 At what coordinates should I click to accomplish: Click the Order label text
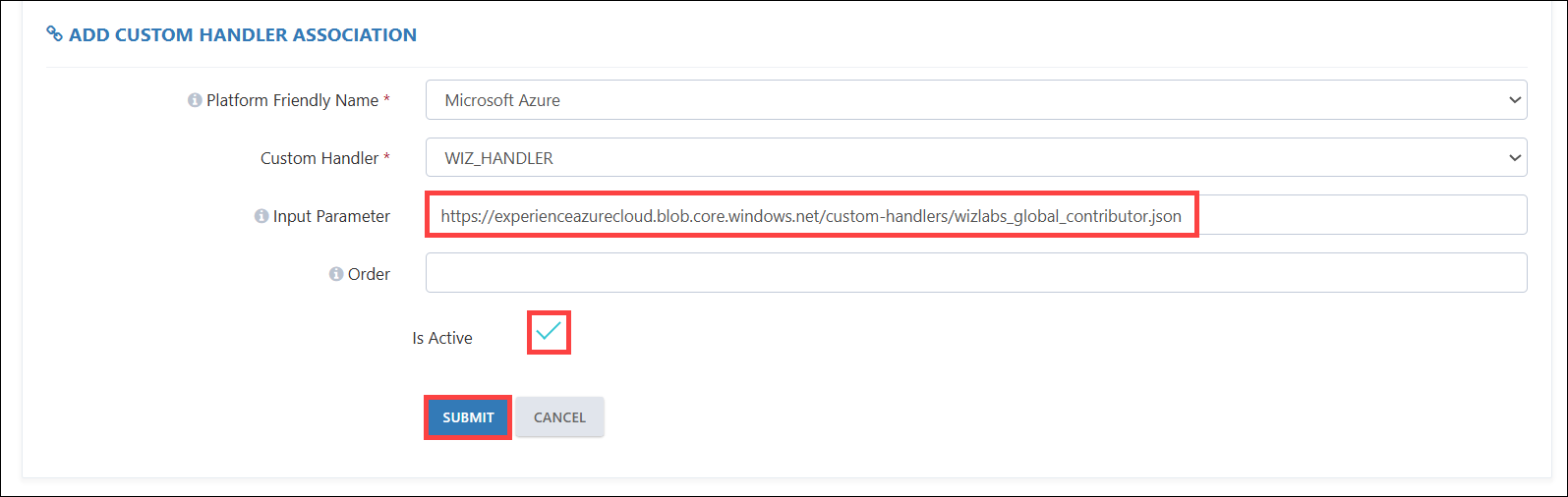click(x=369, y=274)
